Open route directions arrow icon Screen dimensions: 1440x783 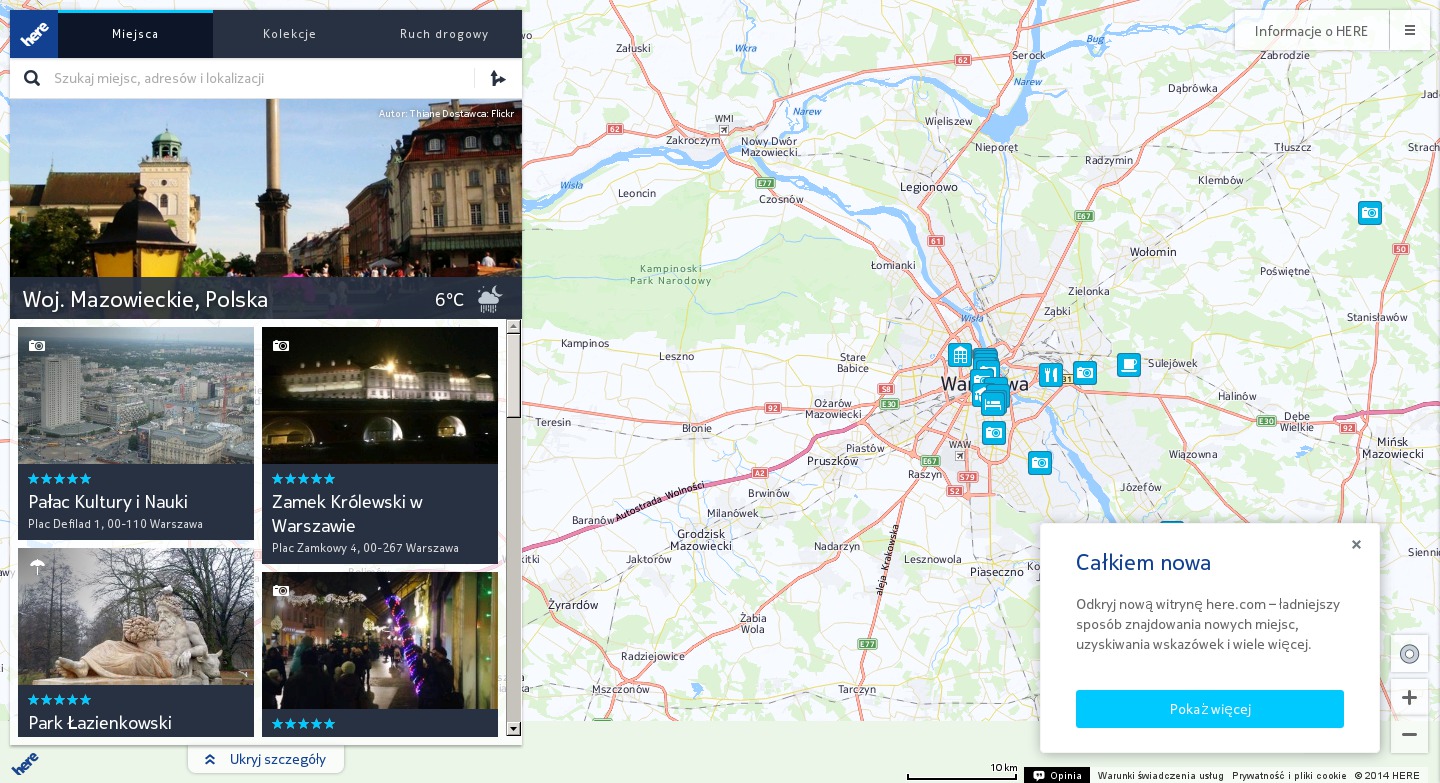pyautogui.click(x=498, y=78)
